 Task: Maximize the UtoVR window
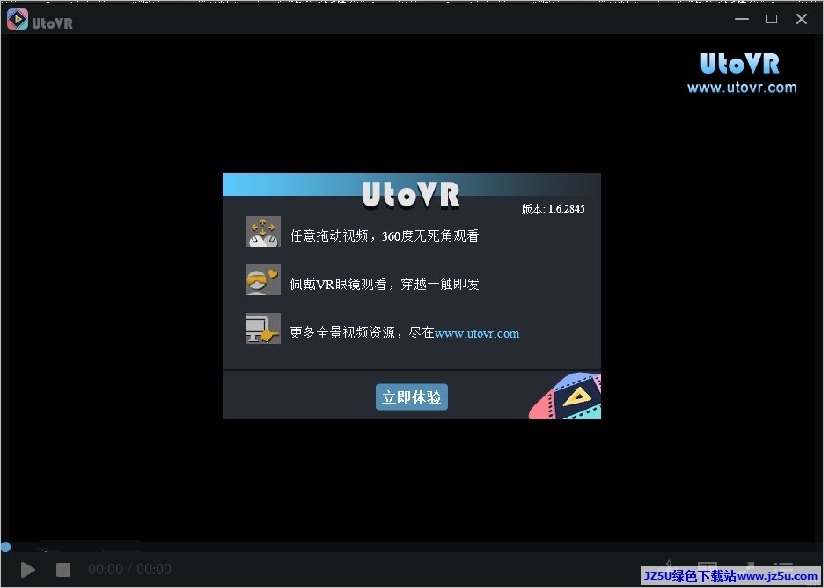click(771, 19)
